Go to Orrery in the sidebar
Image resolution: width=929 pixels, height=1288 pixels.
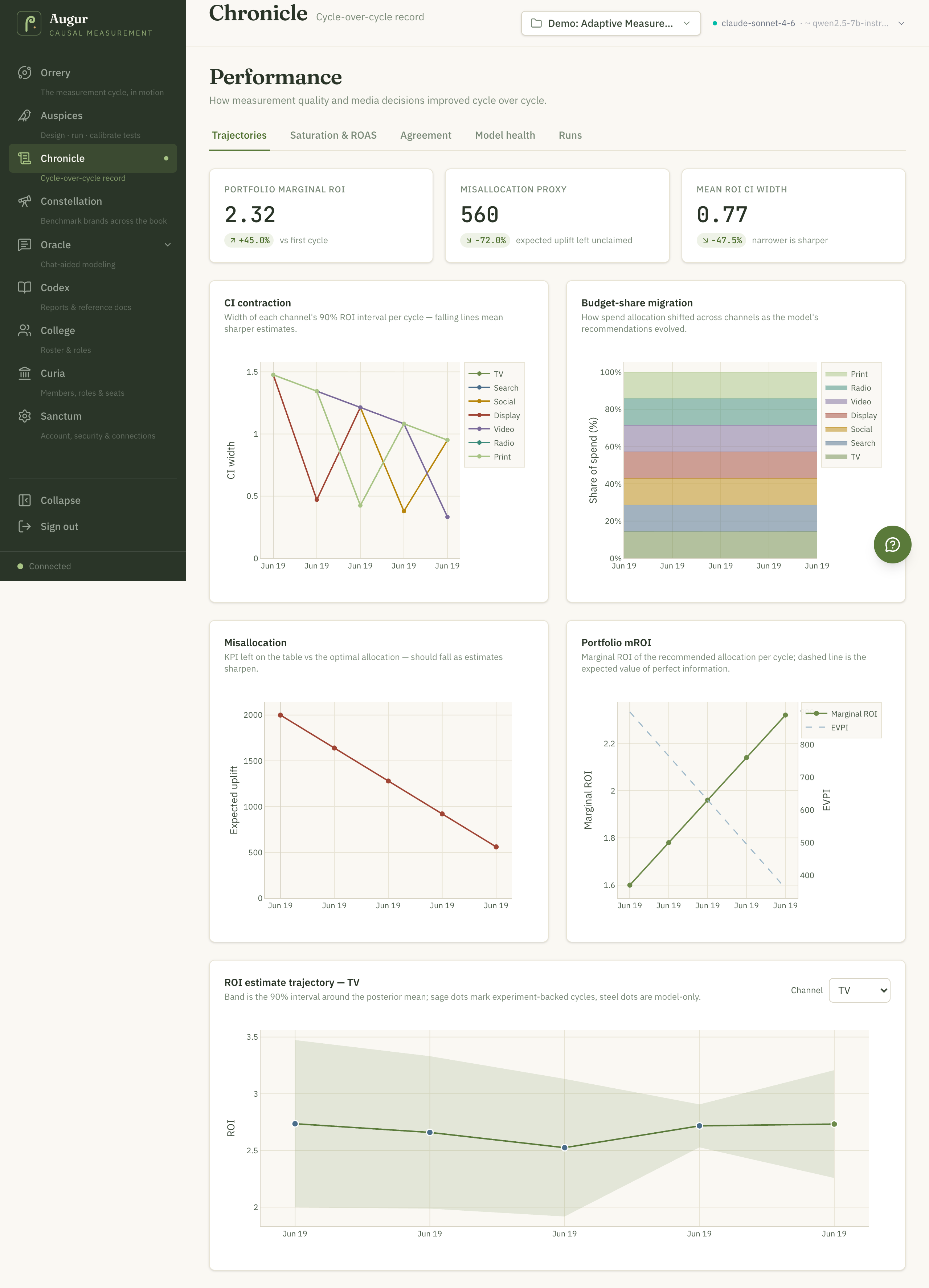[x=93, y=73]
